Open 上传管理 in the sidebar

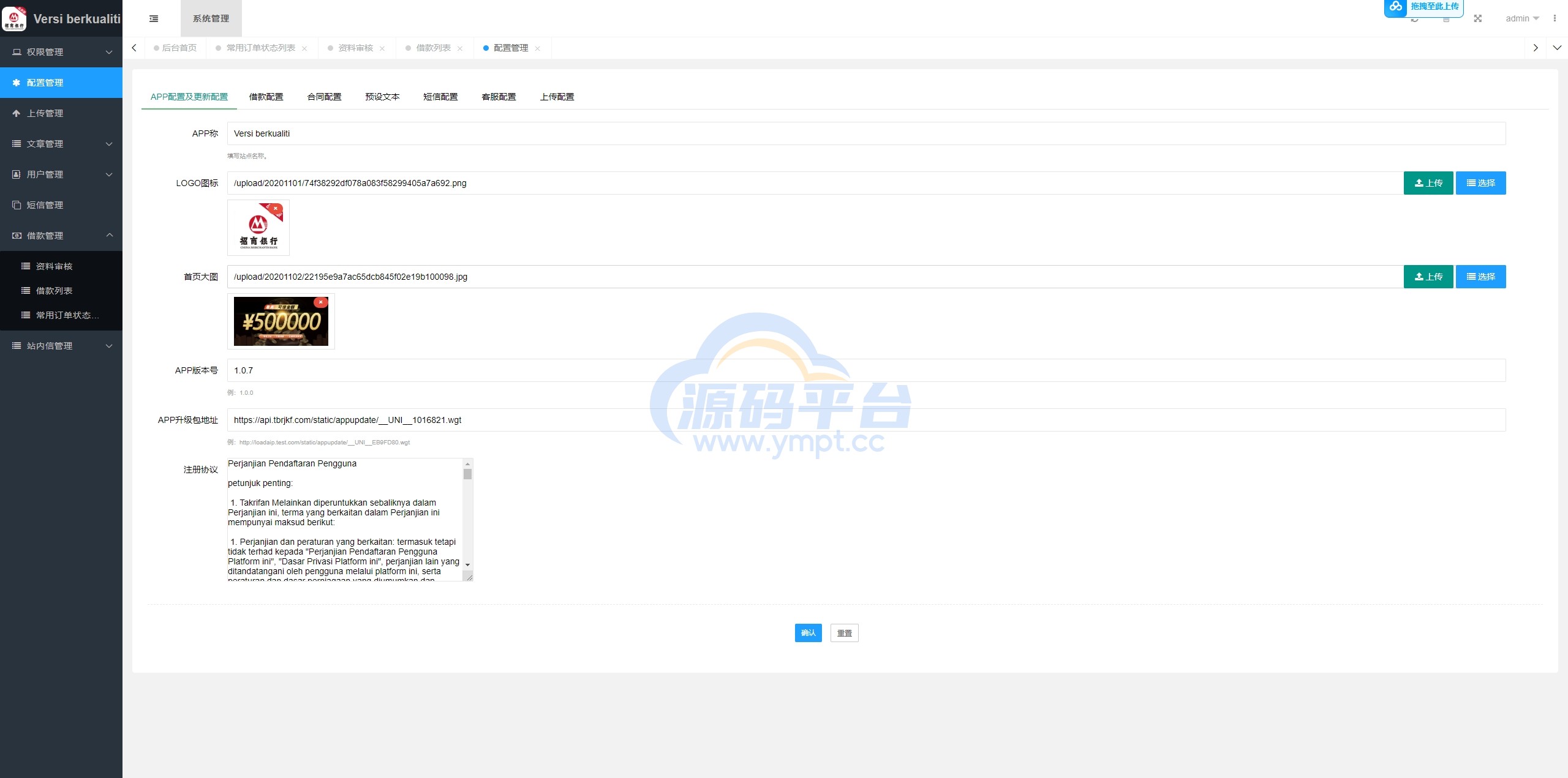(x=61, y=113)
